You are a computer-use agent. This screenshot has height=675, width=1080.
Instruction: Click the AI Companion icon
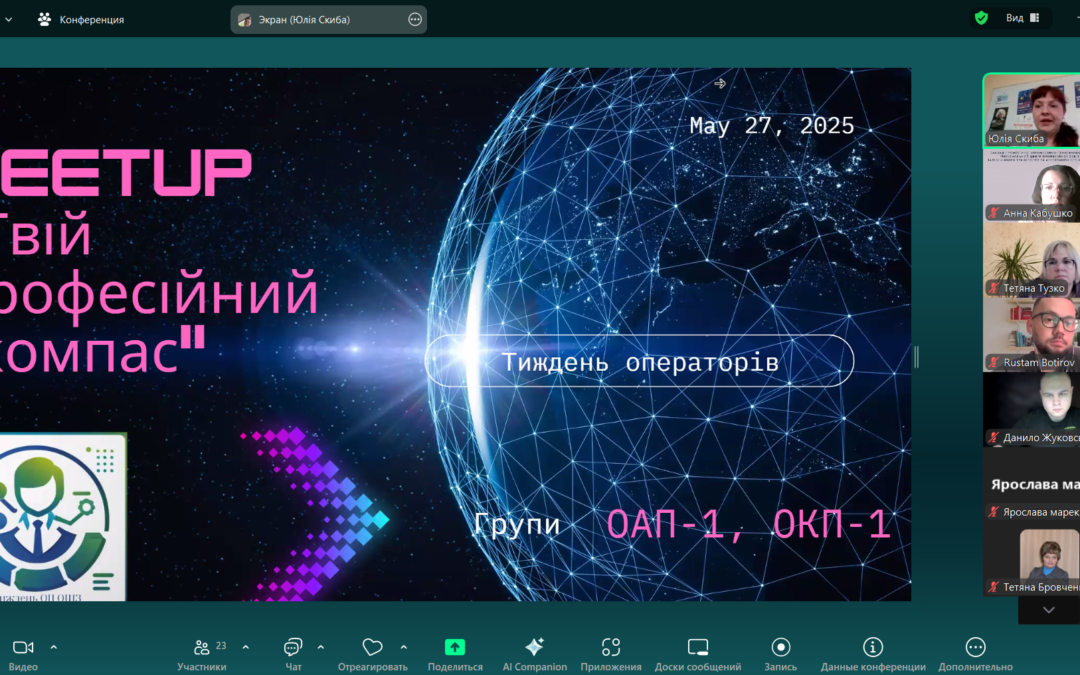[x=535, y=645]
